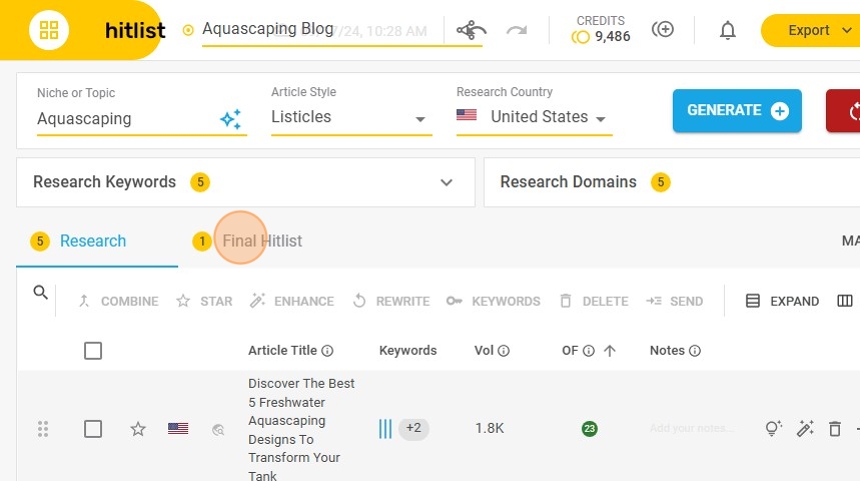Toggle the select-all header checkbox
The image size is (860, 481).
click(x=93, y=351)
